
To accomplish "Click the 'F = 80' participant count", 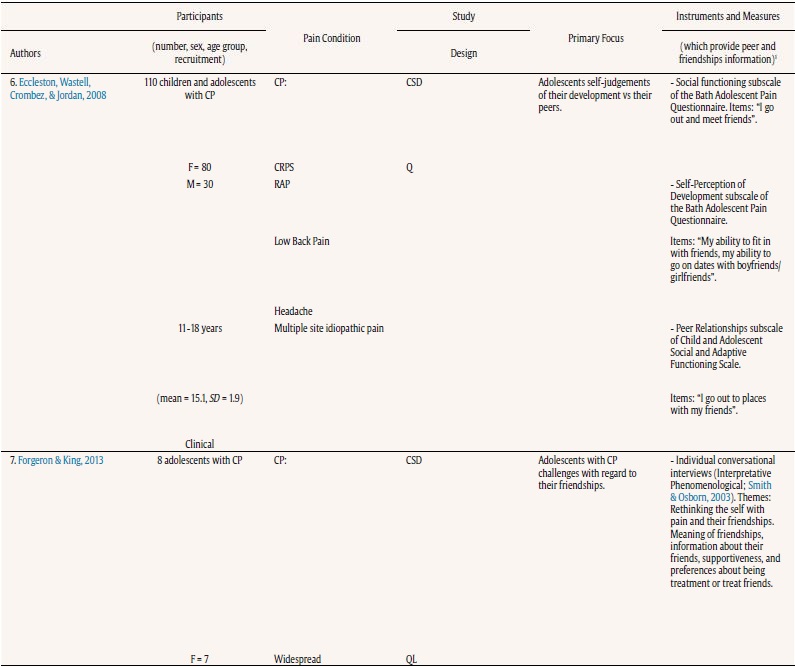I will click(201, 168).
